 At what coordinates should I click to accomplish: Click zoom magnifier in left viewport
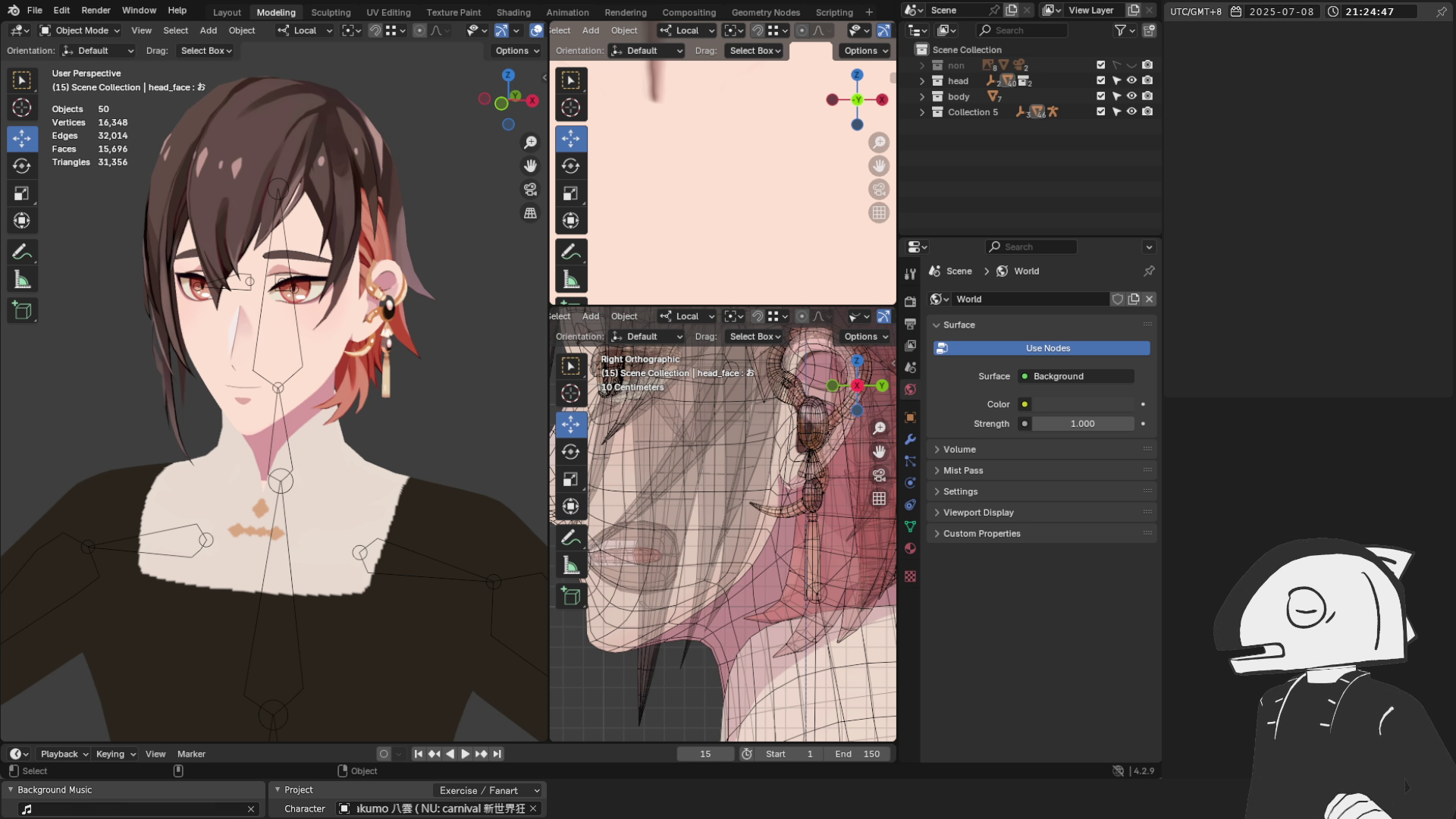(531, 143)
